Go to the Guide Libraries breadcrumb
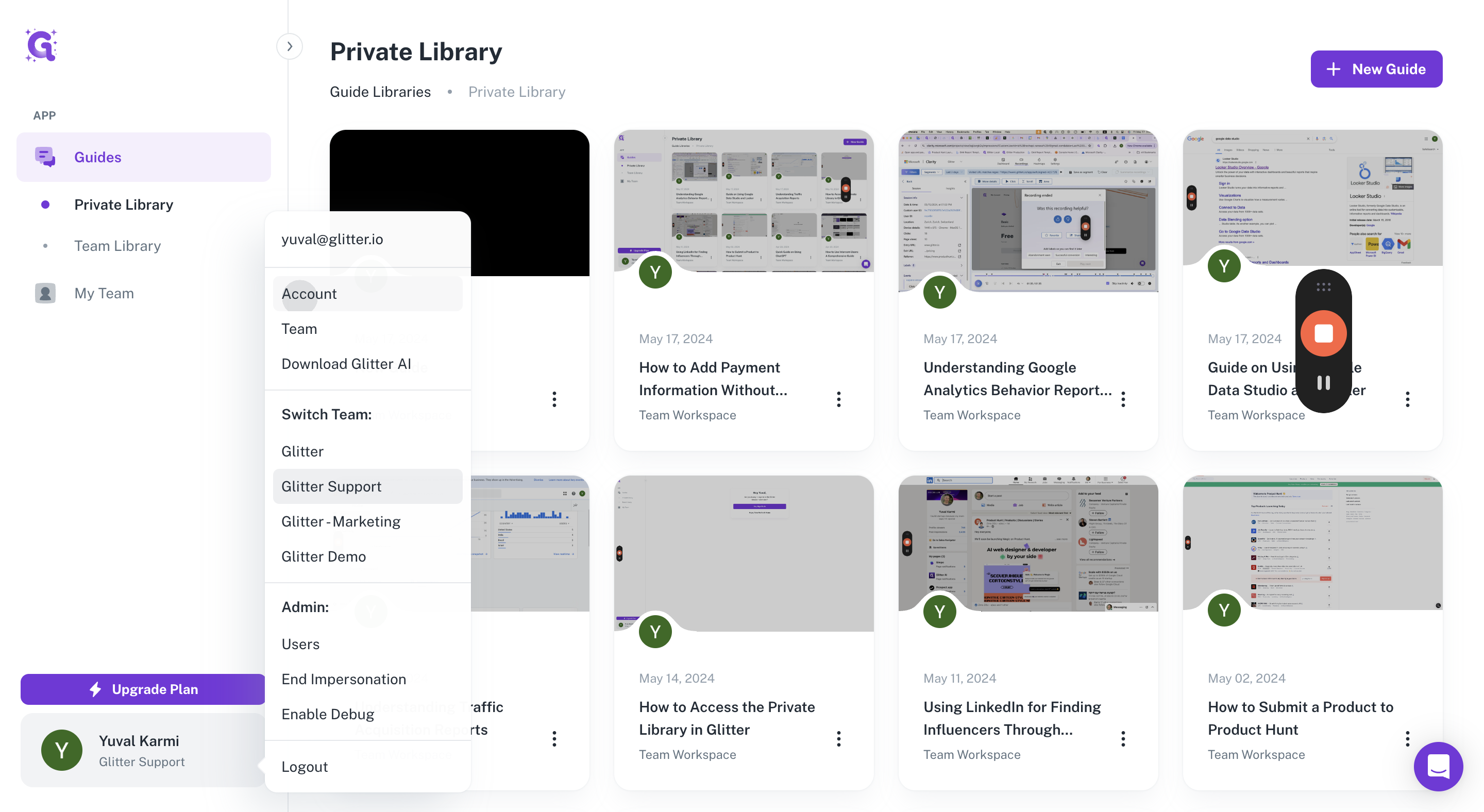The width and height of the screenshot is (1484, 812). [x=380, y=92]
